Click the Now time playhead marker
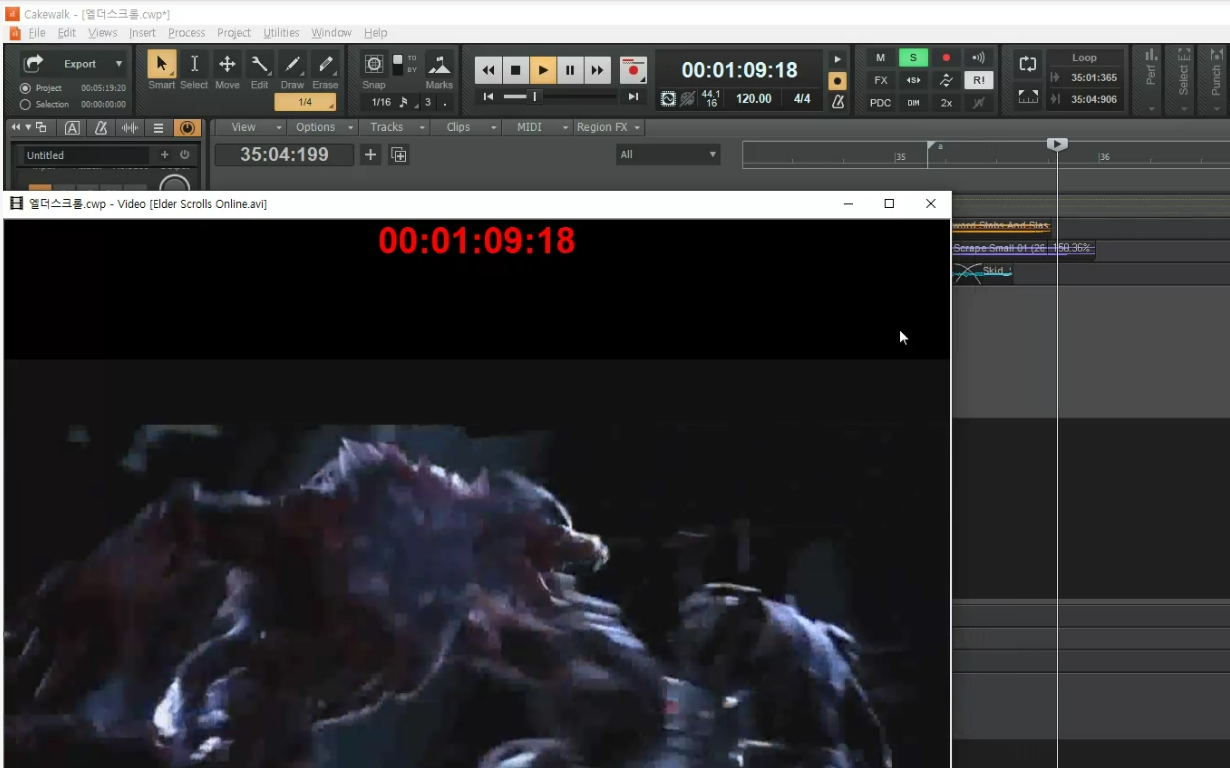 click(x=1057, y=145)
